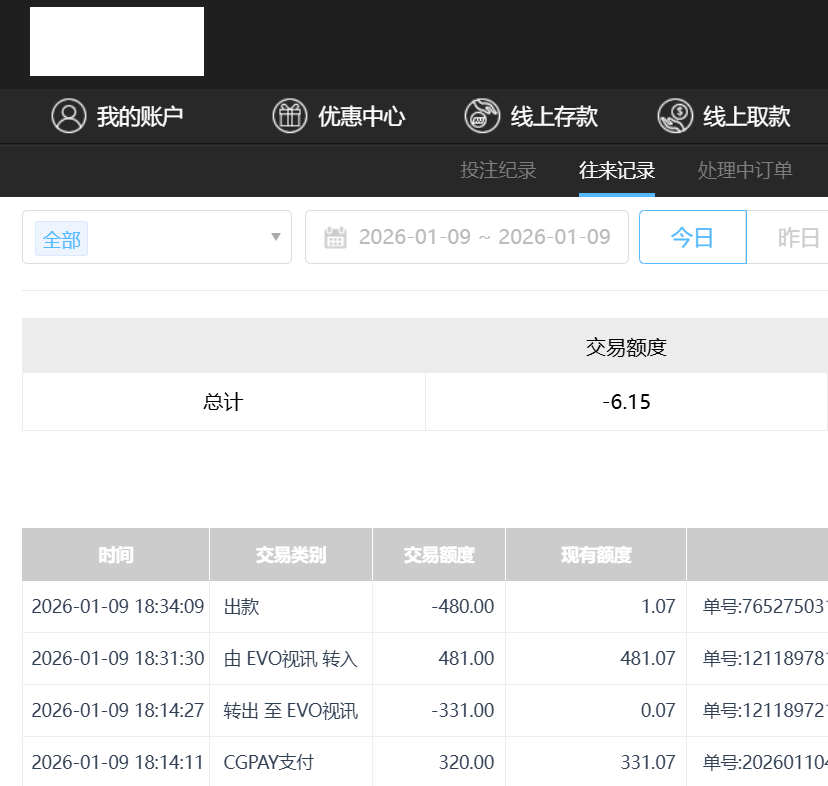Select the 出款 transaction row at 18:34:09
The image size is (828, 786).
click(x=241, y=606)
